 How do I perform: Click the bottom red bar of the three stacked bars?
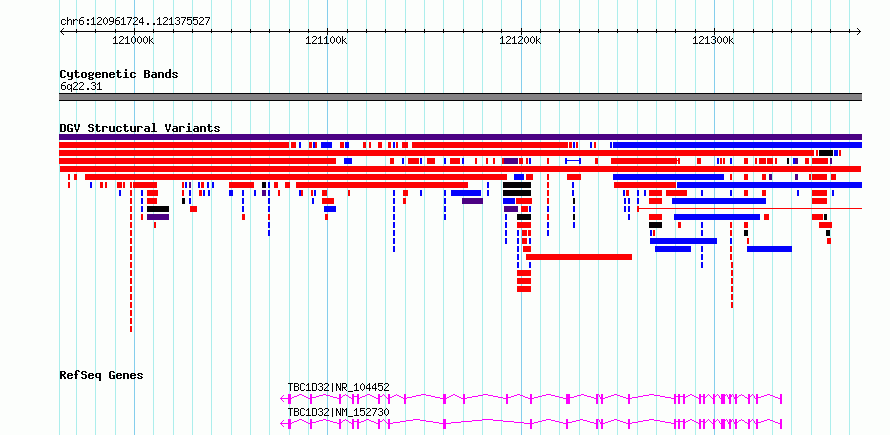pos(524,289)
